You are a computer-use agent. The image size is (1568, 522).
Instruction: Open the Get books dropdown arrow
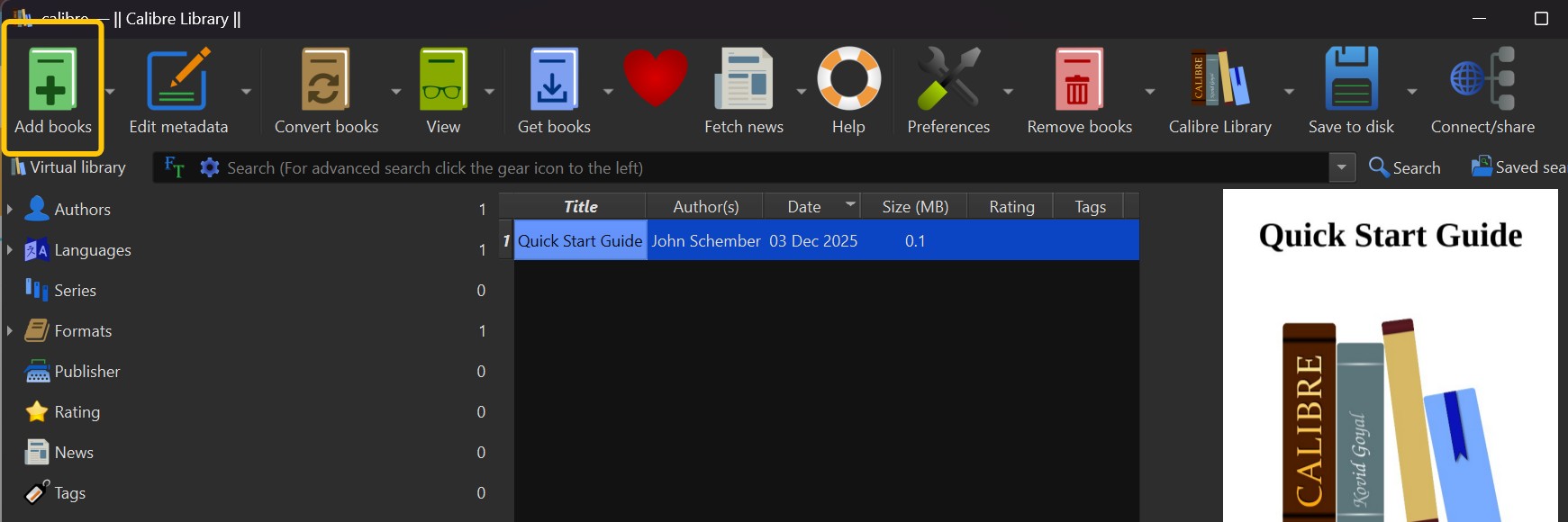coord(608,91)
